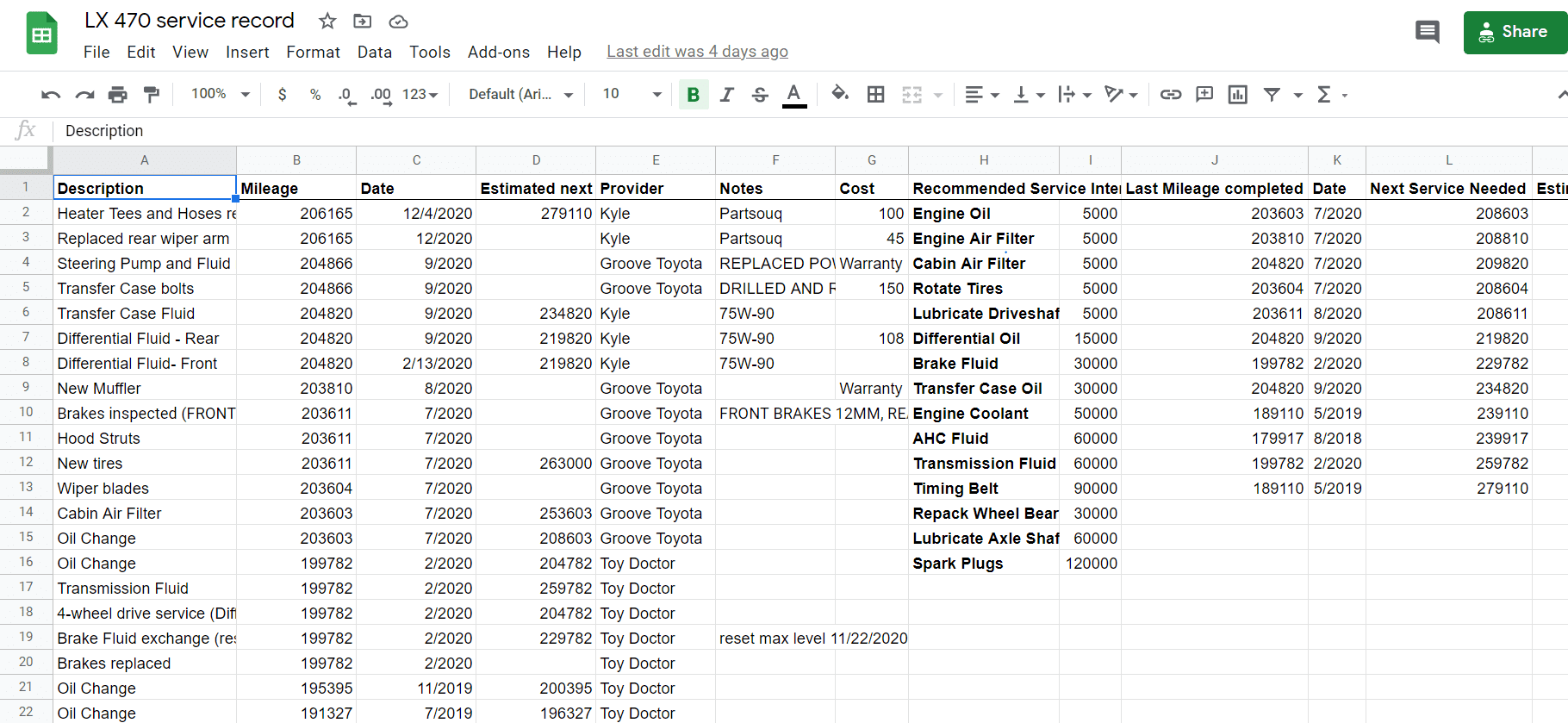Decrease decimal places
This screenshot has height=723, width=1568.
coord(346,95)
